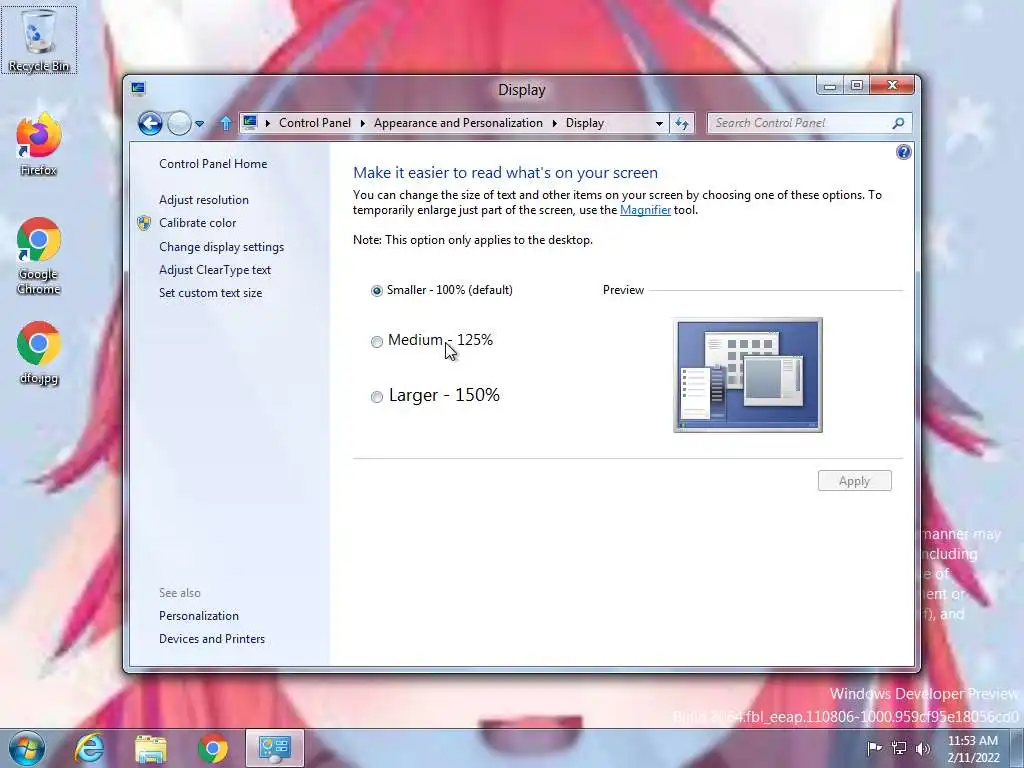Expand the chevron before Control Panel
This screenshot has width=1024, height=768.
tap(268, 123)
